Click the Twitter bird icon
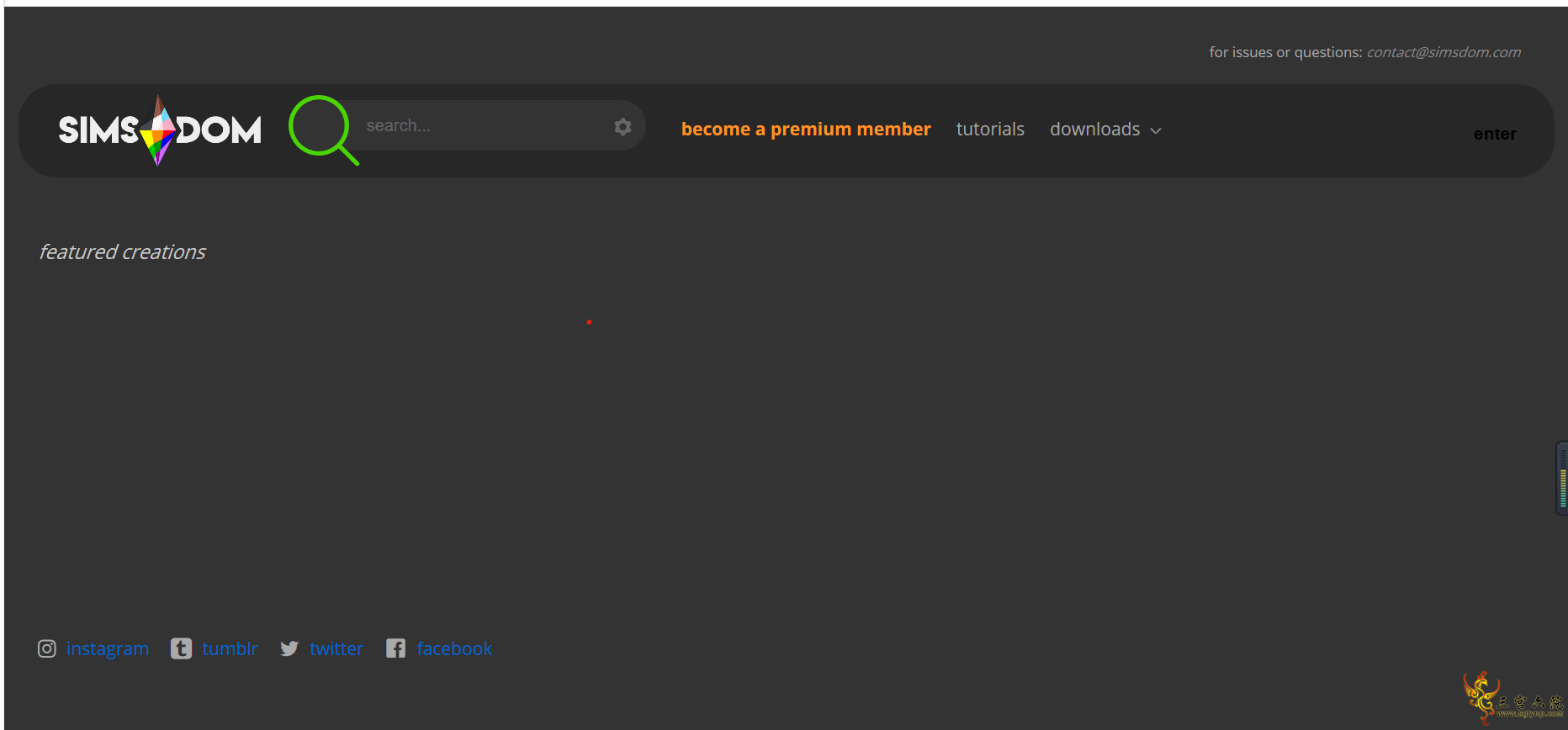The height and width of the screenshot is (730, 1568). pyautogui.click(x=289, y=648)
